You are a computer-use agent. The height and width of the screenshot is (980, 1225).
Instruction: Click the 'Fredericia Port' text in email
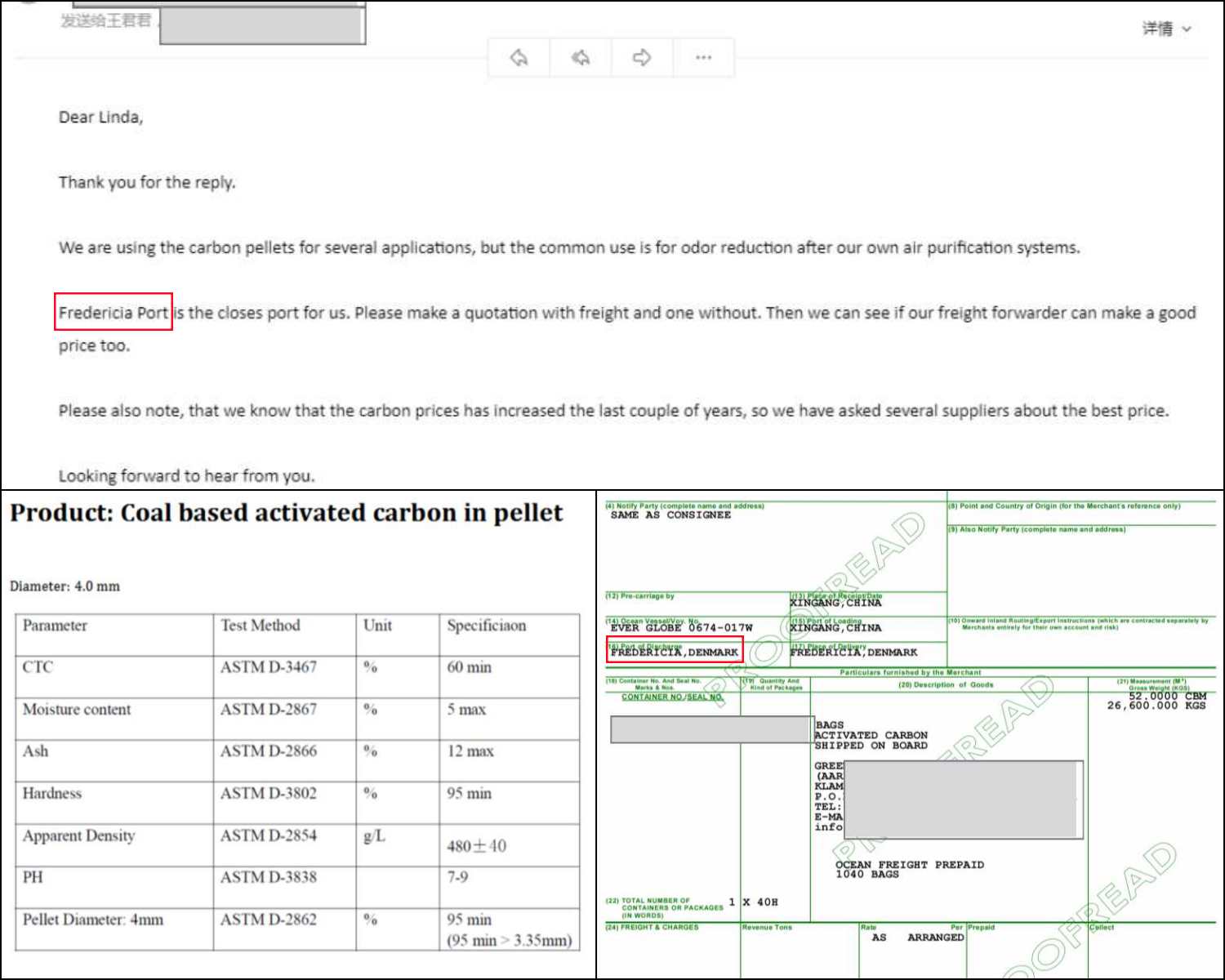(114, 313)
